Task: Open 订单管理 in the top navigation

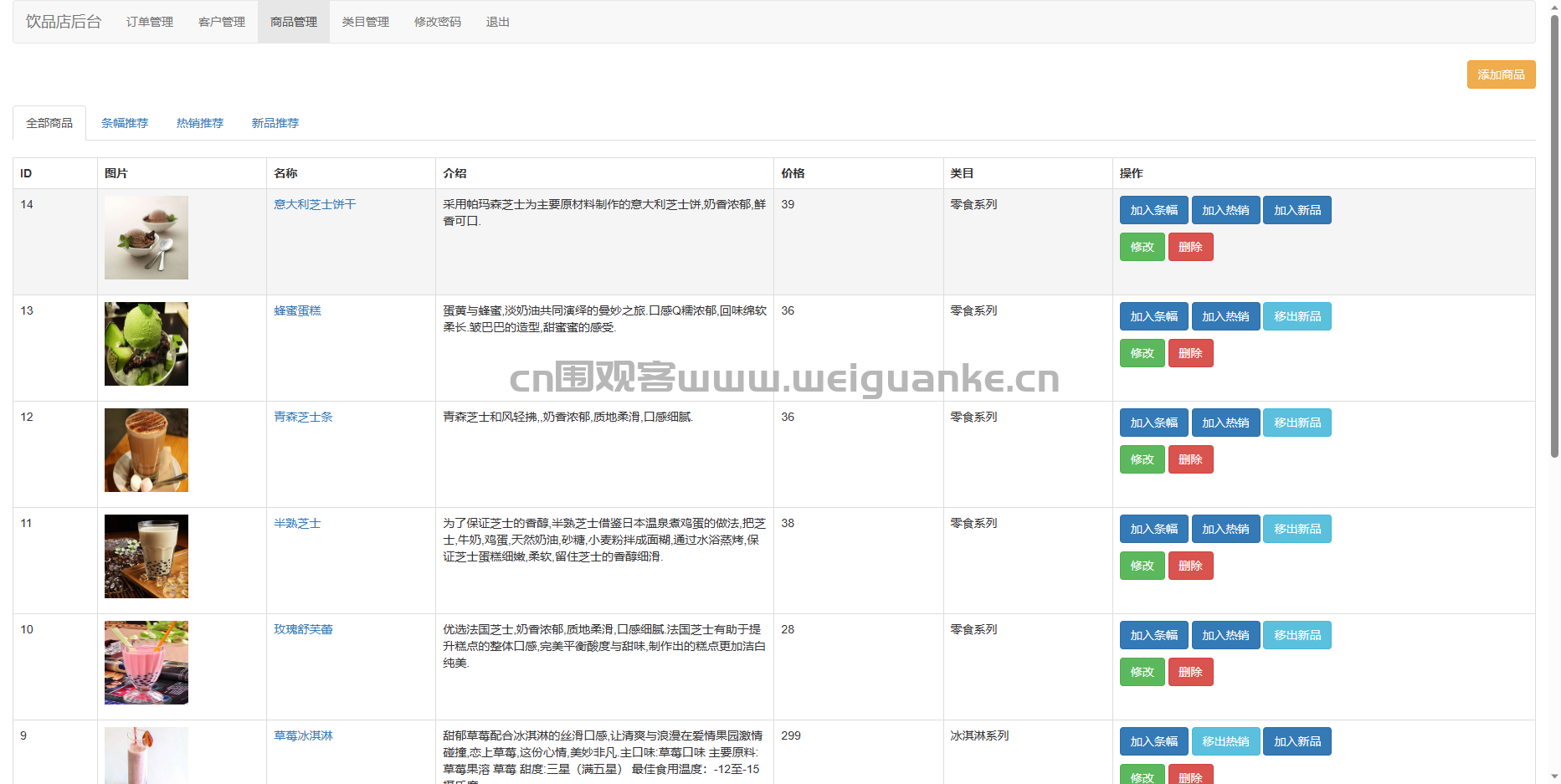Action: tap(150, 22)
